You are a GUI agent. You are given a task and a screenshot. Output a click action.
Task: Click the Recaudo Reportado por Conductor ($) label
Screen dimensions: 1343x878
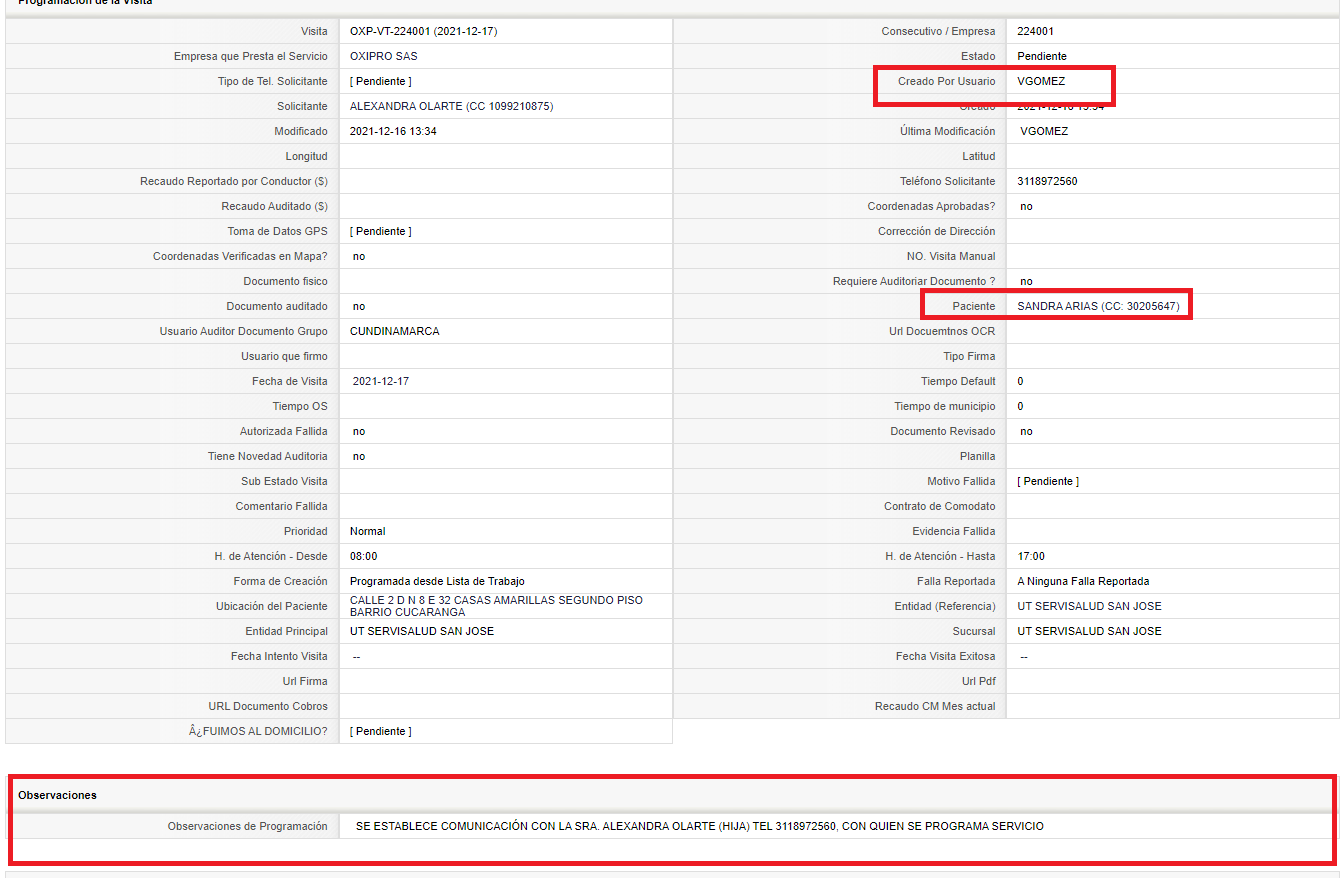(x=234, y=181)
